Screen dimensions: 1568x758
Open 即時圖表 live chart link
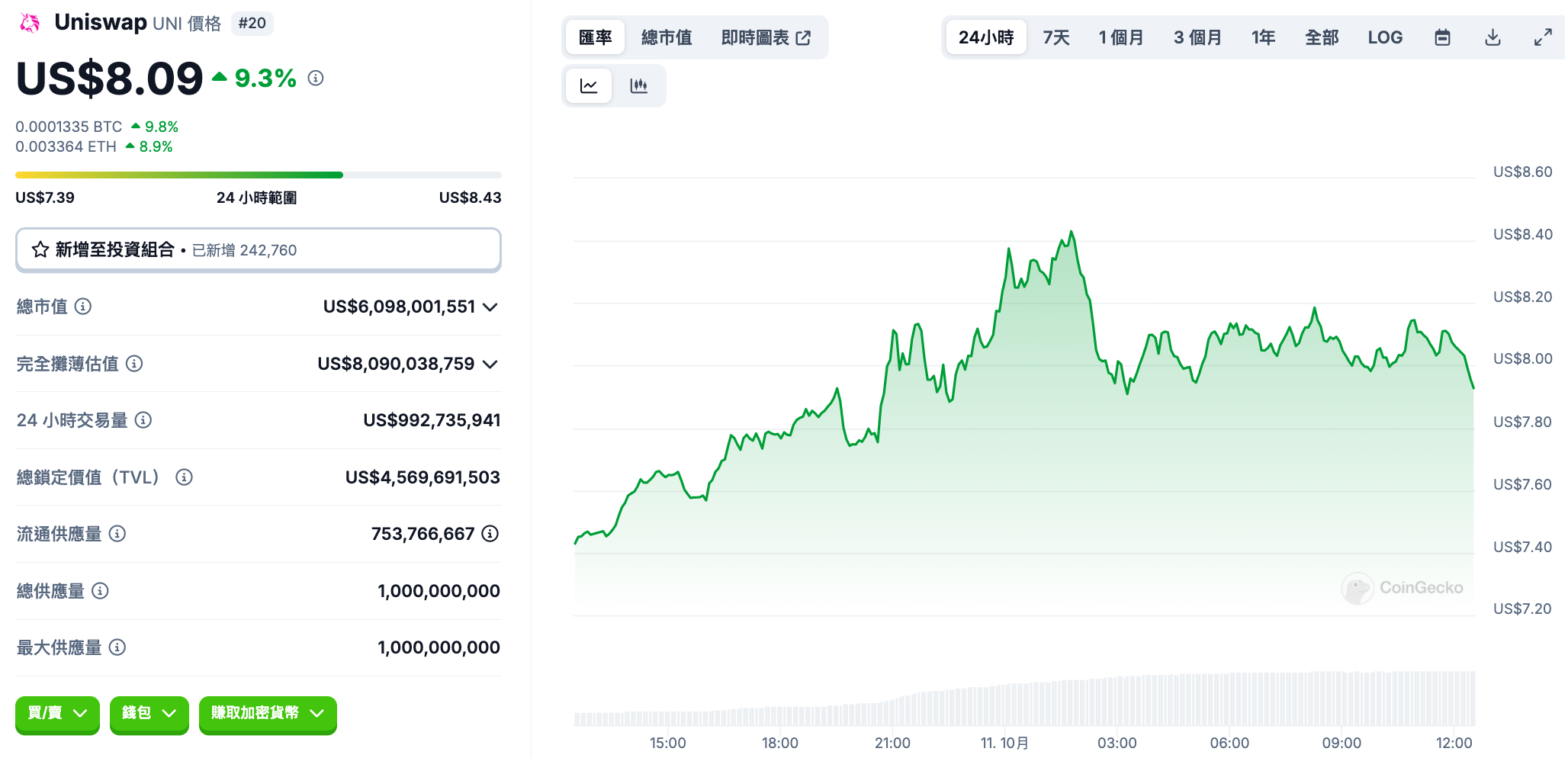point(765,37)
